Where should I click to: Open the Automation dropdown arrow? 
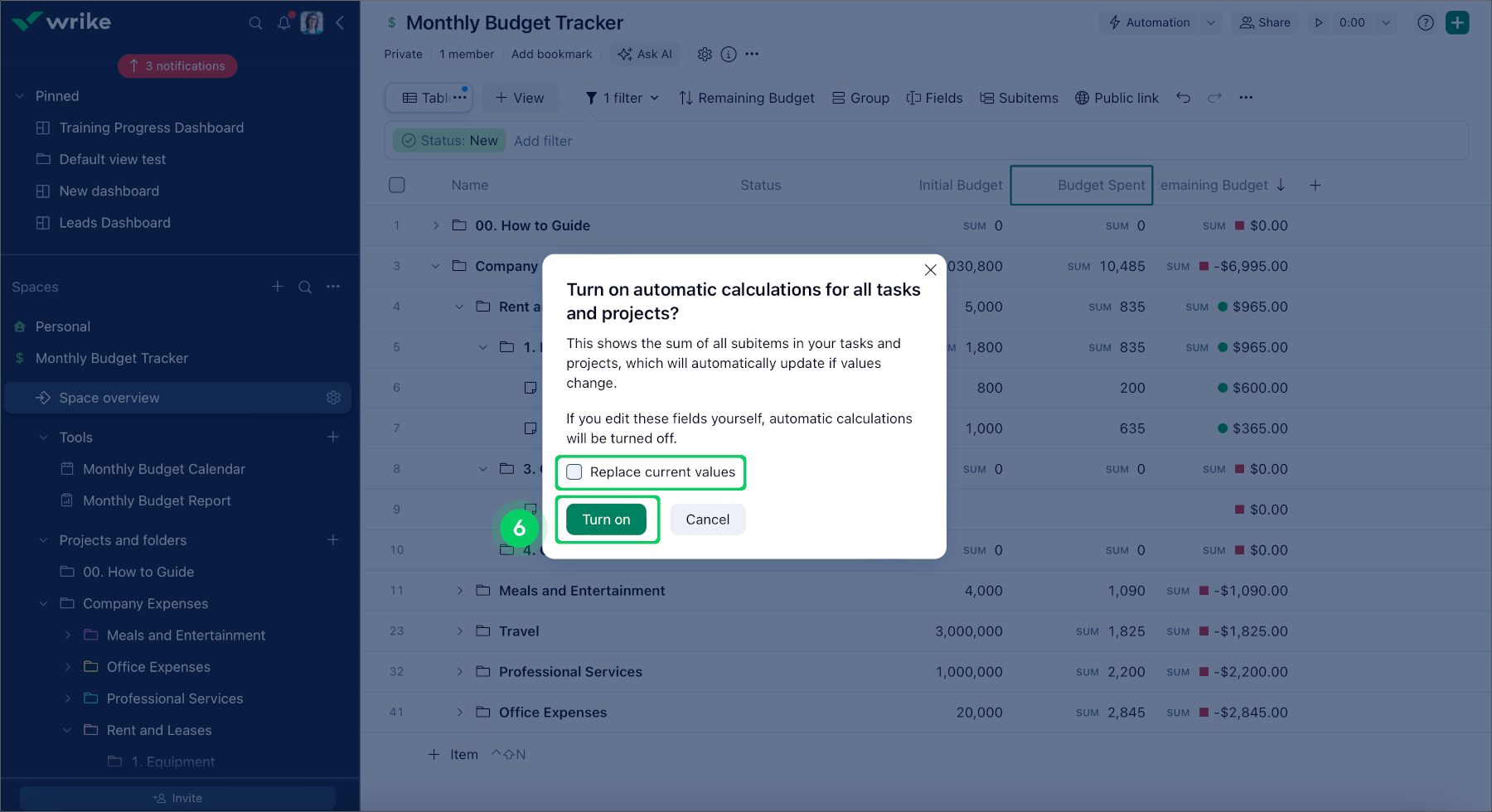click(1212, 22)
